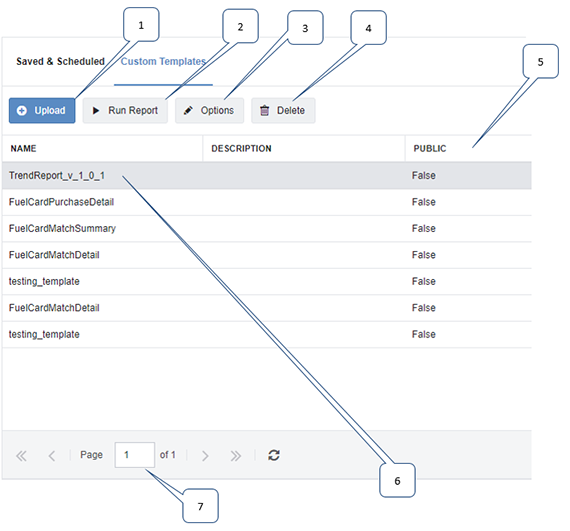The width and height of the screenshot is (570, 531).
Task: Click the Upload button
Action: click(42, 110)
